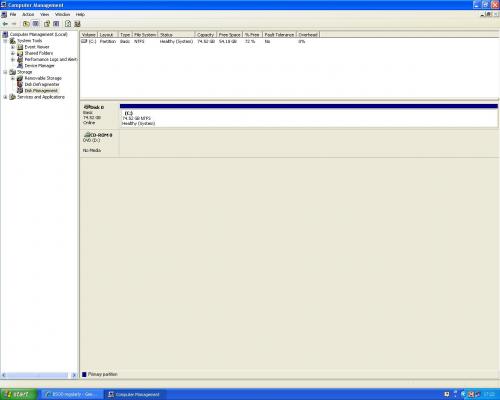Expand the Services and Applications node
This screenshot has width=500, height=400.
pyautogui.click(x=5, y=97)
